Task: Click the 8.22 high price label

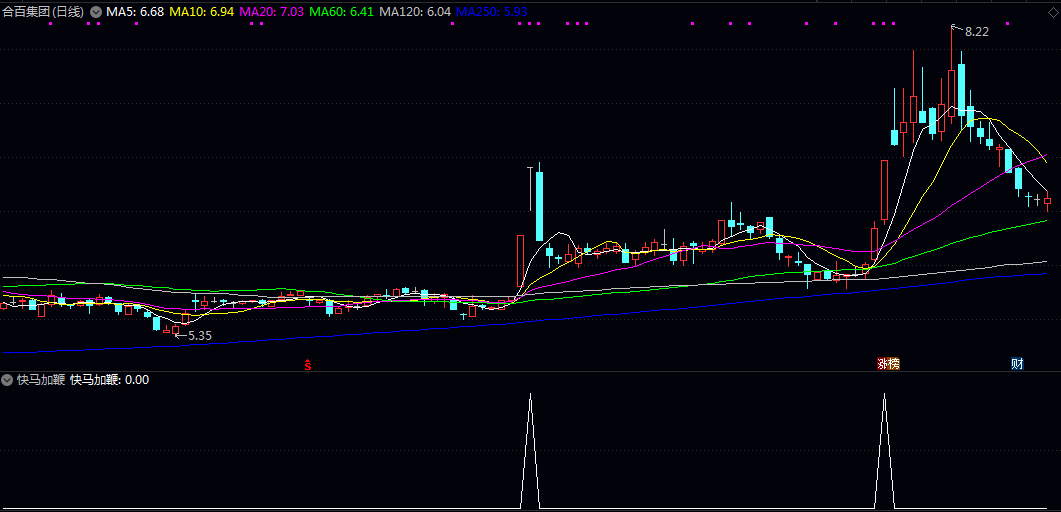Action: (976, 32)
